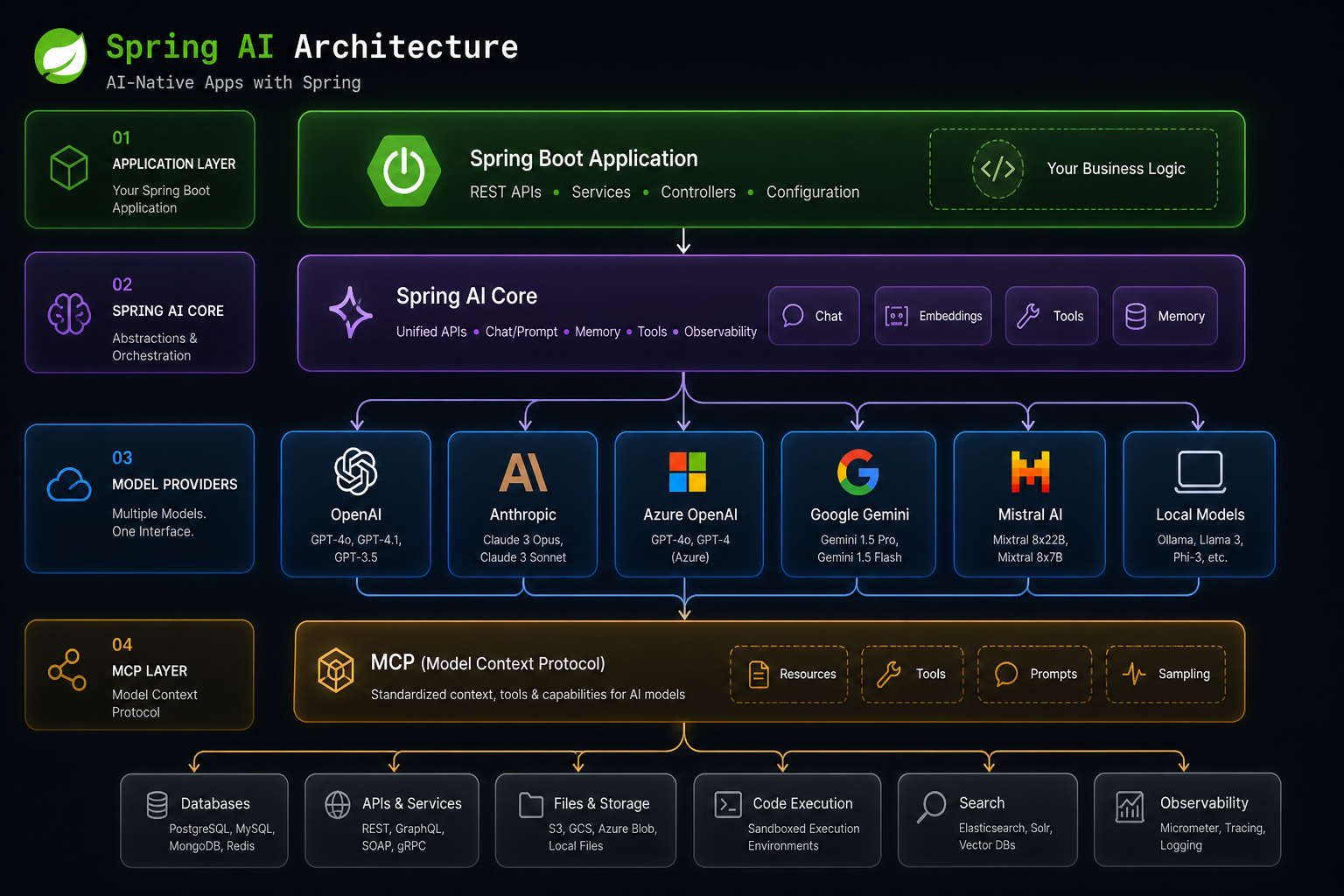Click 'S3, GCS, Azure Blob, Local Files' text
The height and width of the screenshot is (896, 1344).
click(603, 837)
